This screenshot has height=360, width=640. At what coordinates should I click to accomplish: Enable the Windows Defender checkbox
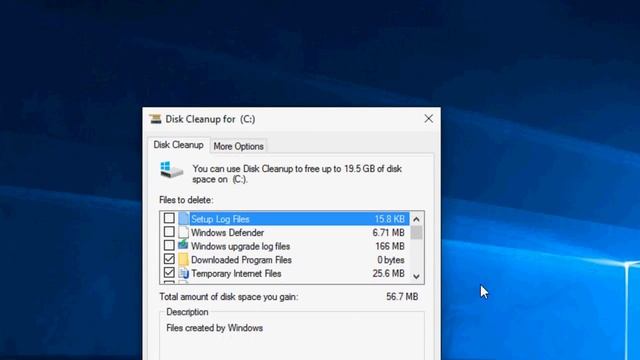point(169,232)
